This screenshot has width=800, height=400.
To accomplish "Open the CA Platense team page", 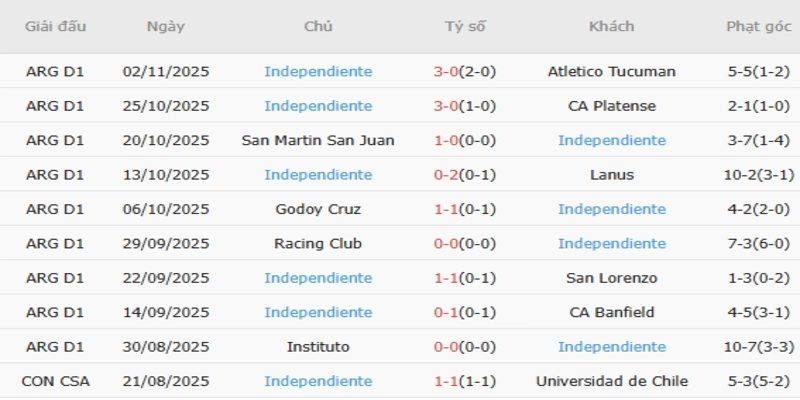I will [611, 106].
